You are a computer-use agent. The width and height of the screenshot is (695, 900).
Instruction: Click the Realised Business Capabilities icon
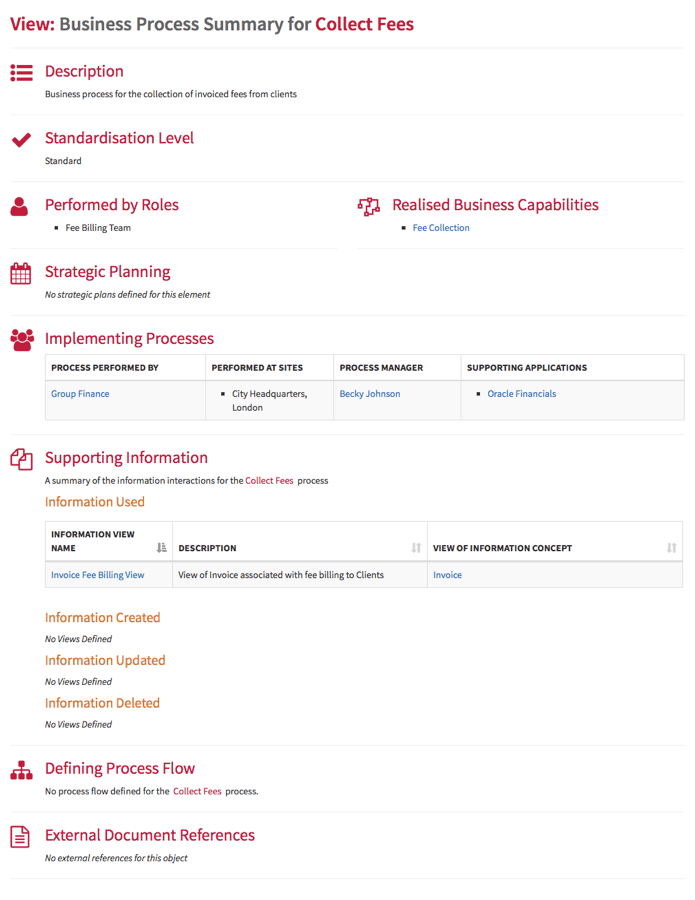[369, 206]
